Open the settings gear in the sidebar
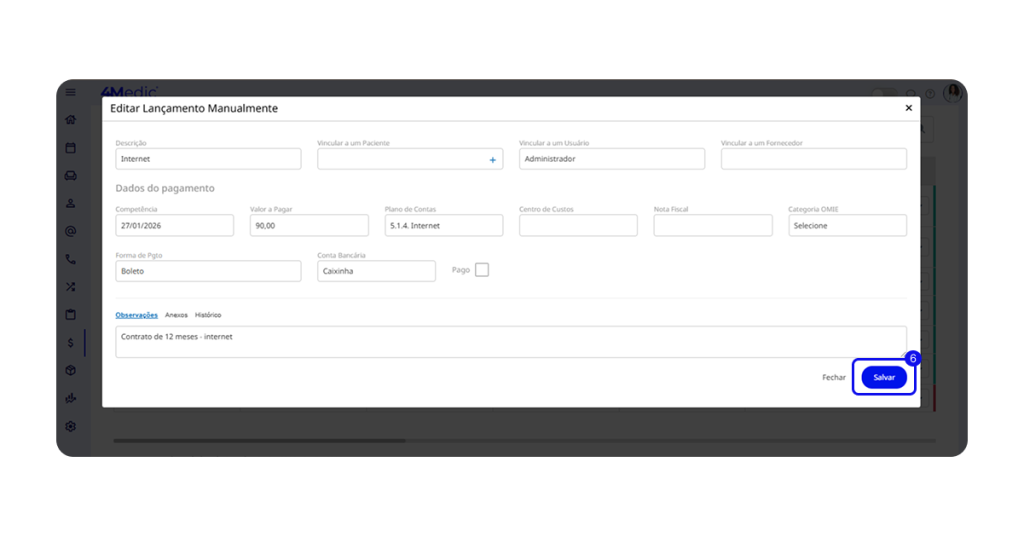 coord(70,426)
